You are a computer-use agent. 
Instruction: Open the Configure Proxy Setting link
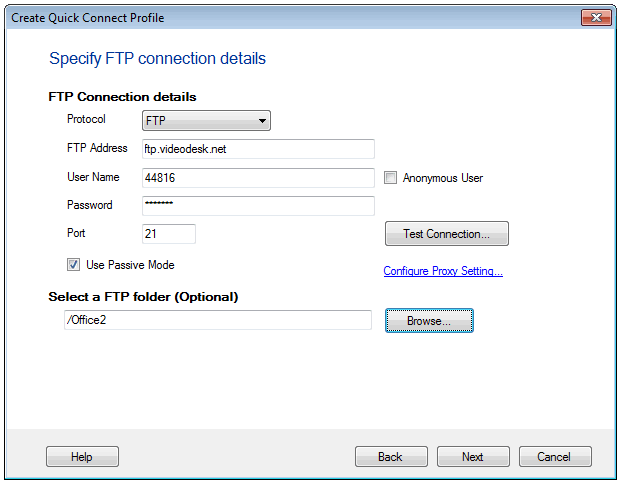tap(443, 271)
